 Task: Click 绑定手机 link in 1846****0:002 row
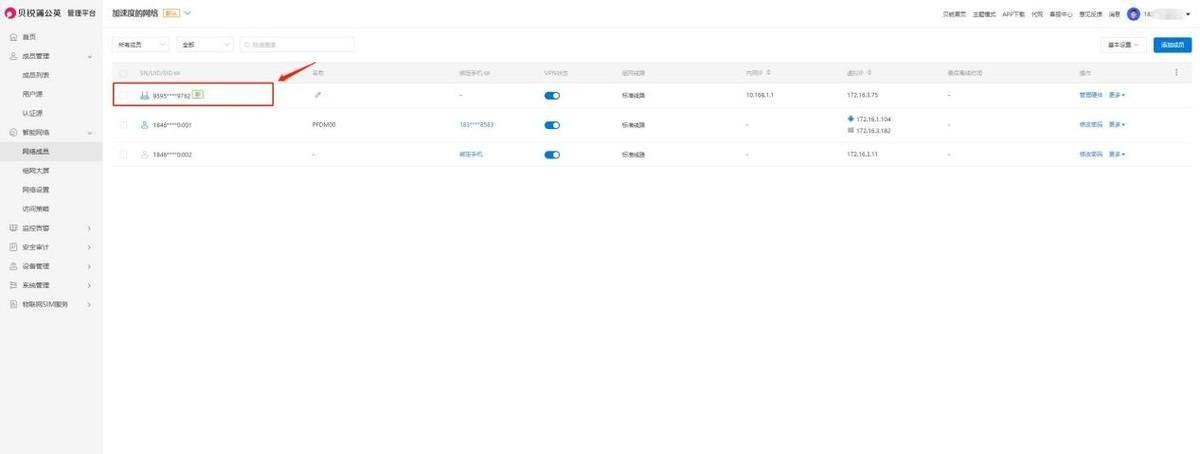coord(471,155)
